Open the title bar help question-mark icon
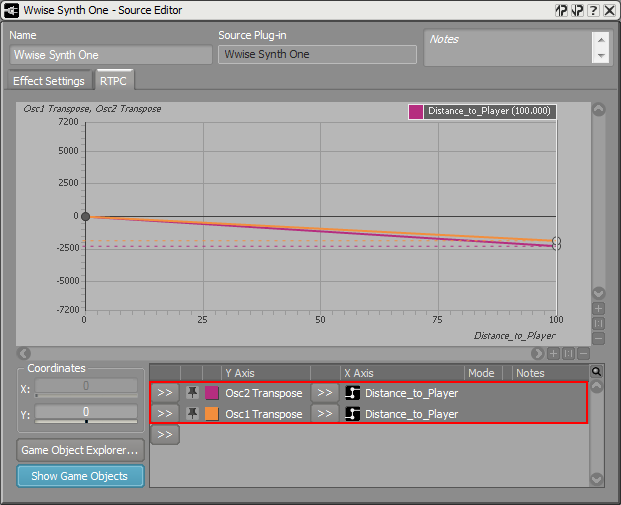This screenshot has height=505, width=621. coord(593,10)
